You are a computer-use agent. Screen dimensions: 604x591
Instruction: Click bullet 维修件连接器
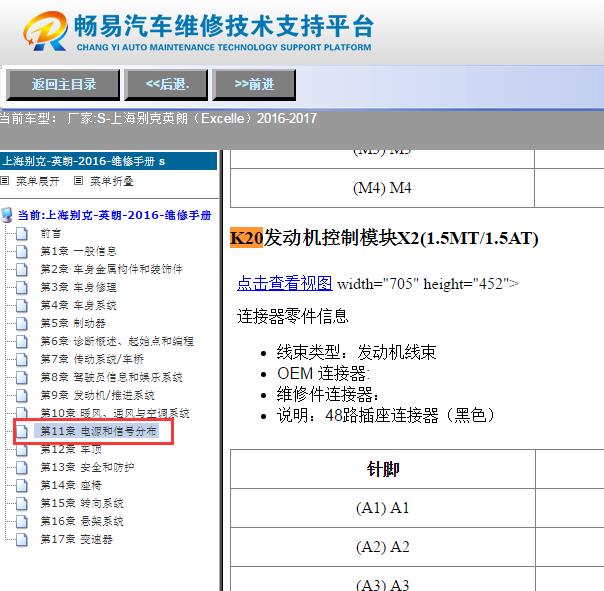[328, 394]
